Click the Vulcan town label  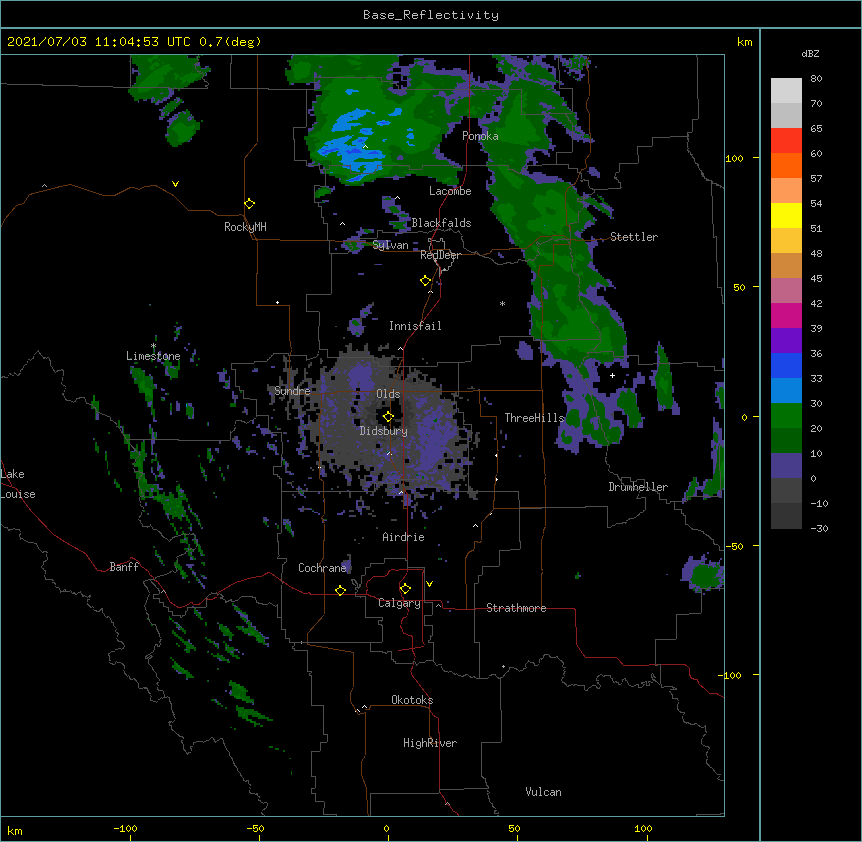coord(543,792)
